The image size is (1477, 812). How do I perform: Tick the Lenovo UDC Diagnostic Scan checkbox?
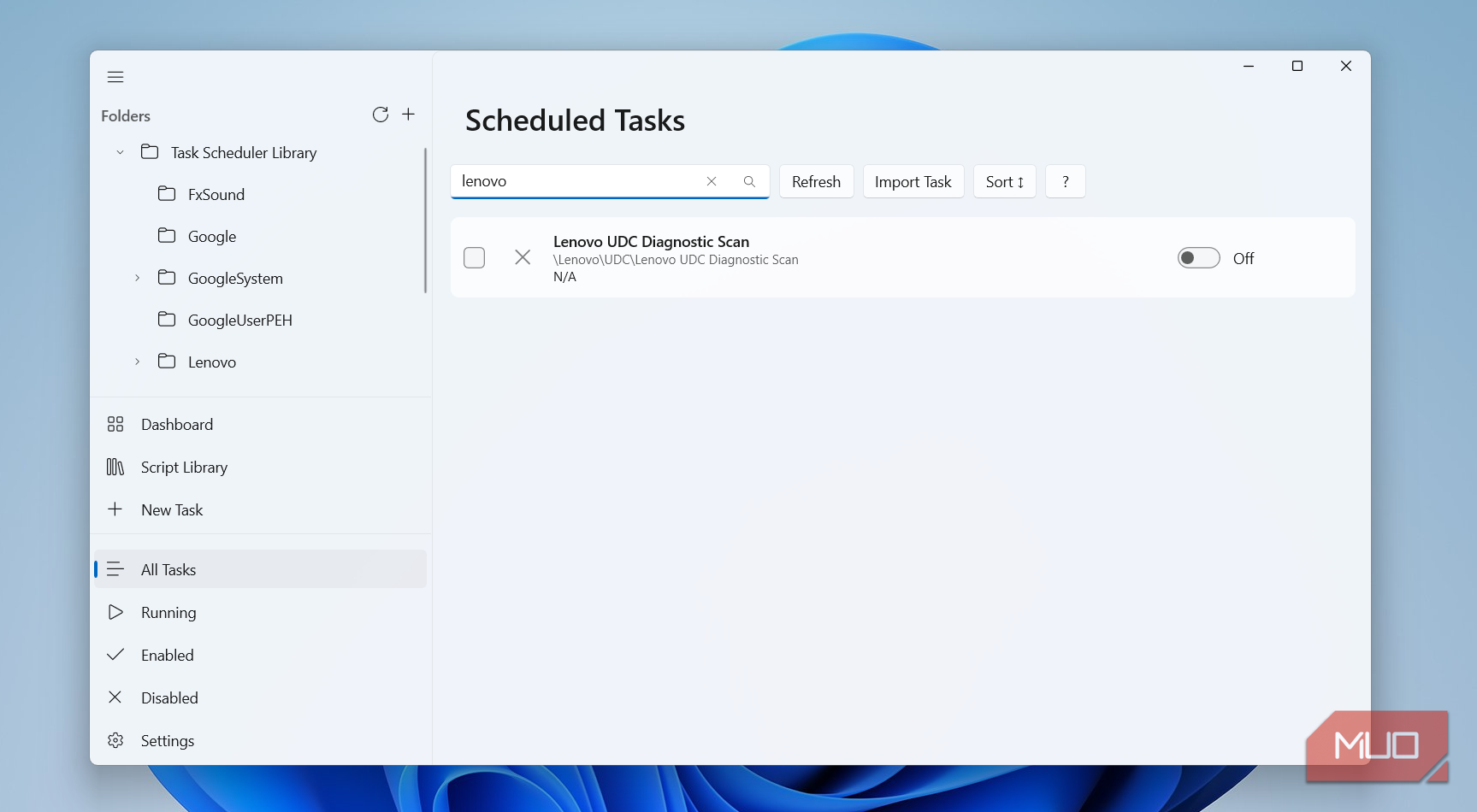pyautogui.click(x=474, y=257)
